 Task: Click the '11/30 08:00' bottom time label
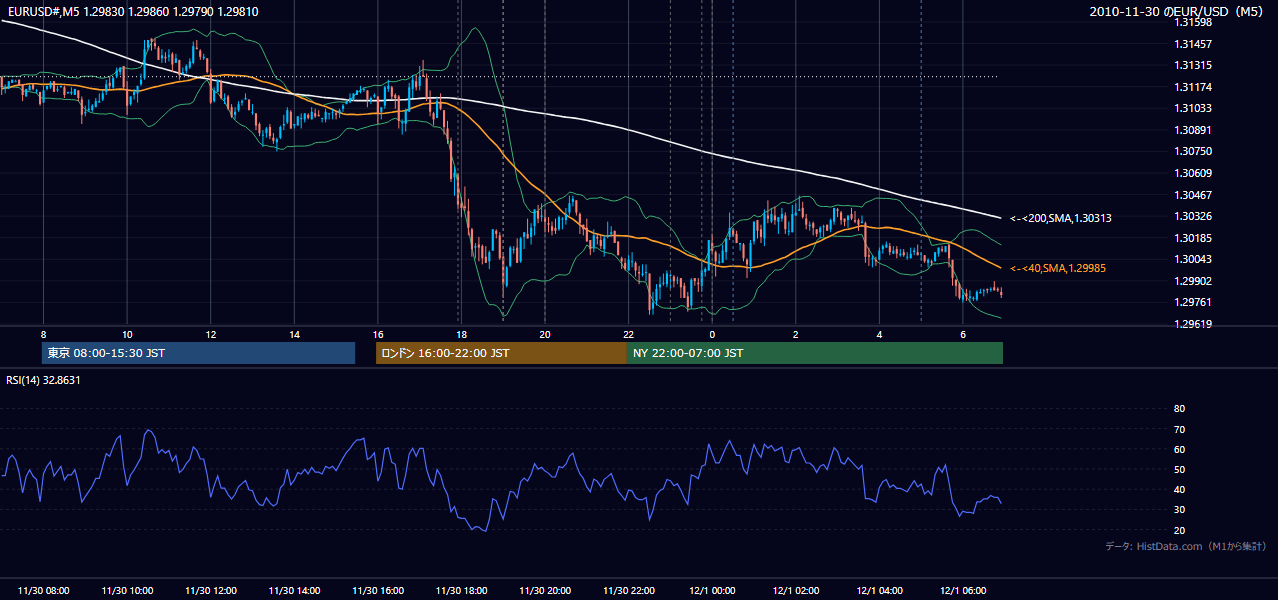44,591
